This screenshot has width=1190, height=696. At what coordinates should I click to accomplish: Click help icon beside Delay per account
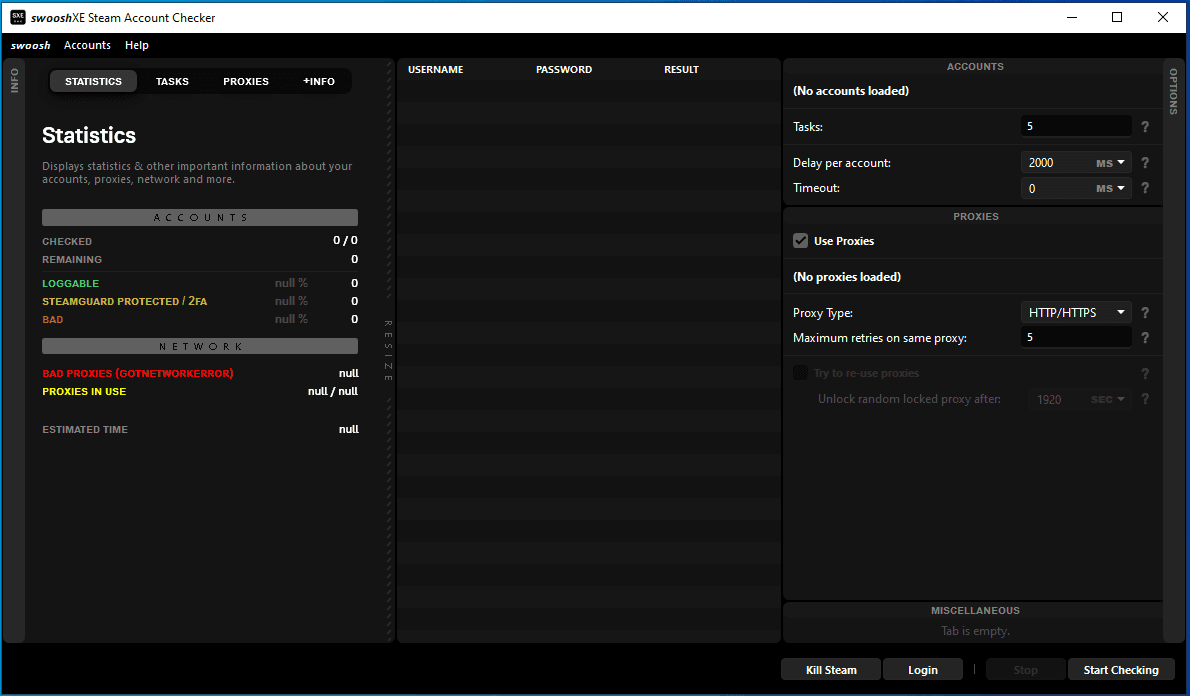[x=1144, y=162]
